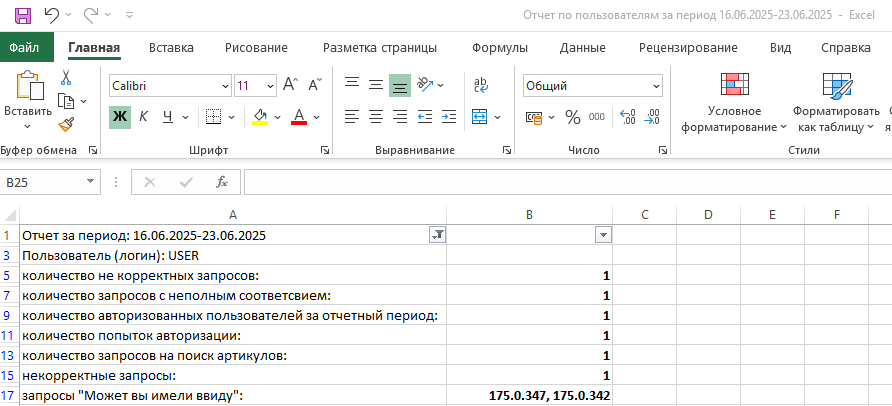Screen dimensions: 892x406
Task: Click the Copy icon
Action: (67, 102)
